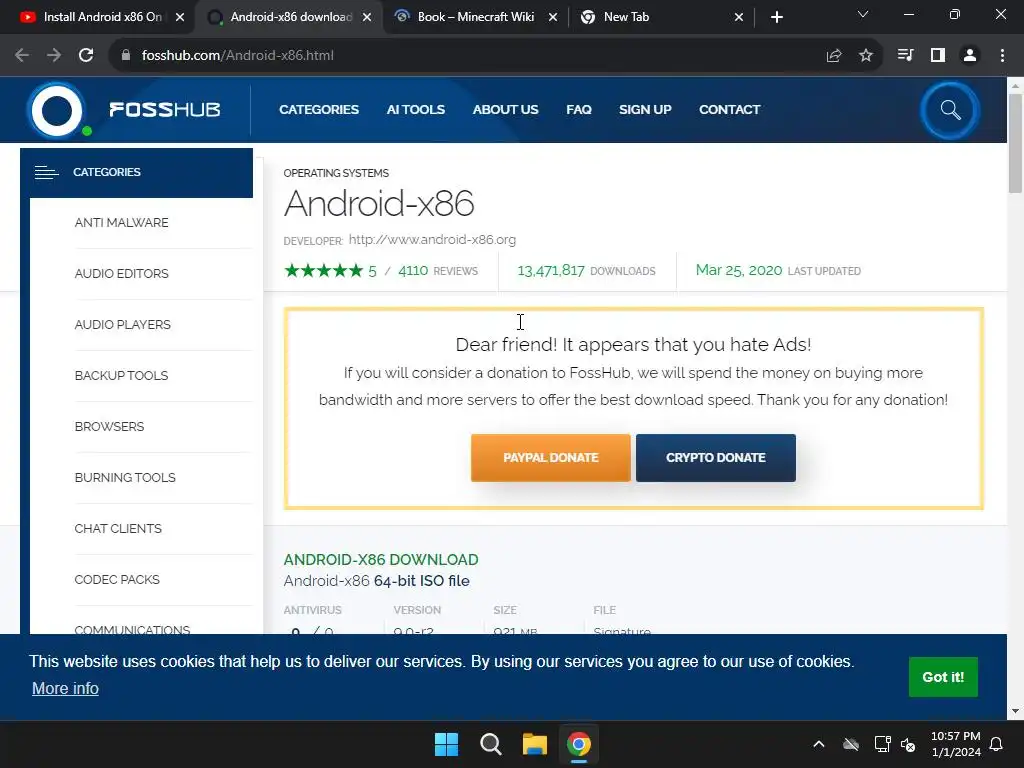The image size is (1024, 768).
Task: Open Windows taskbar search
Action: [x=490, y=744]
